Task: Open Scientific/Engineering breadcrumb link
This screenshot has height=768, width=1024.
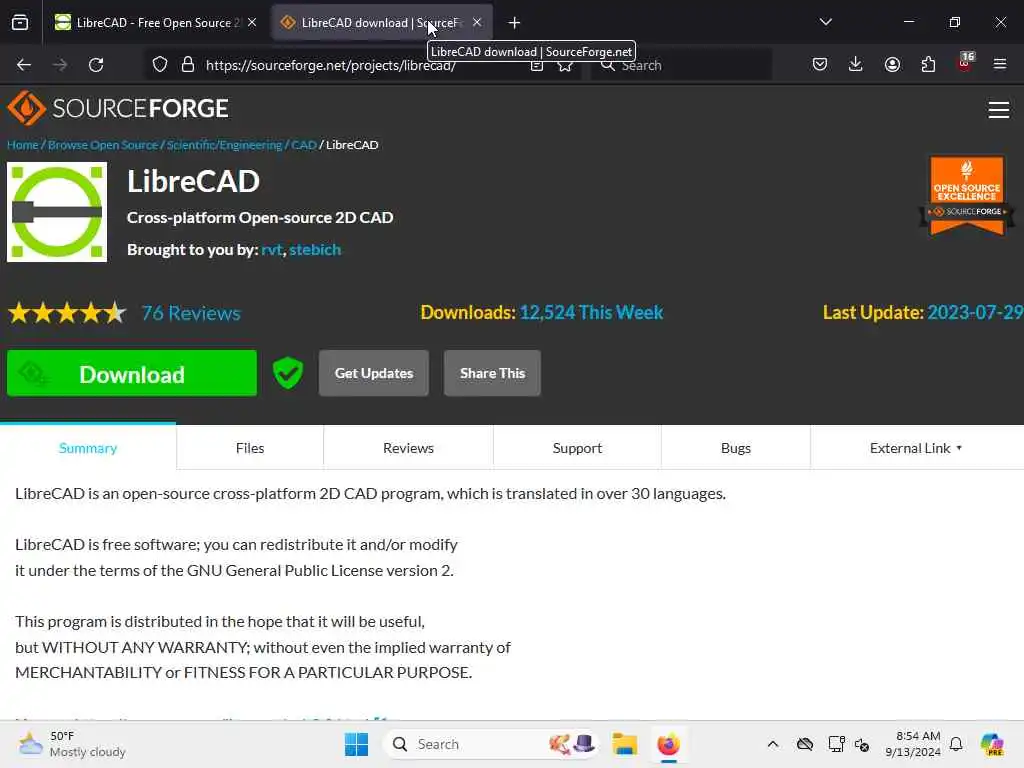Action: click(224, 145)
